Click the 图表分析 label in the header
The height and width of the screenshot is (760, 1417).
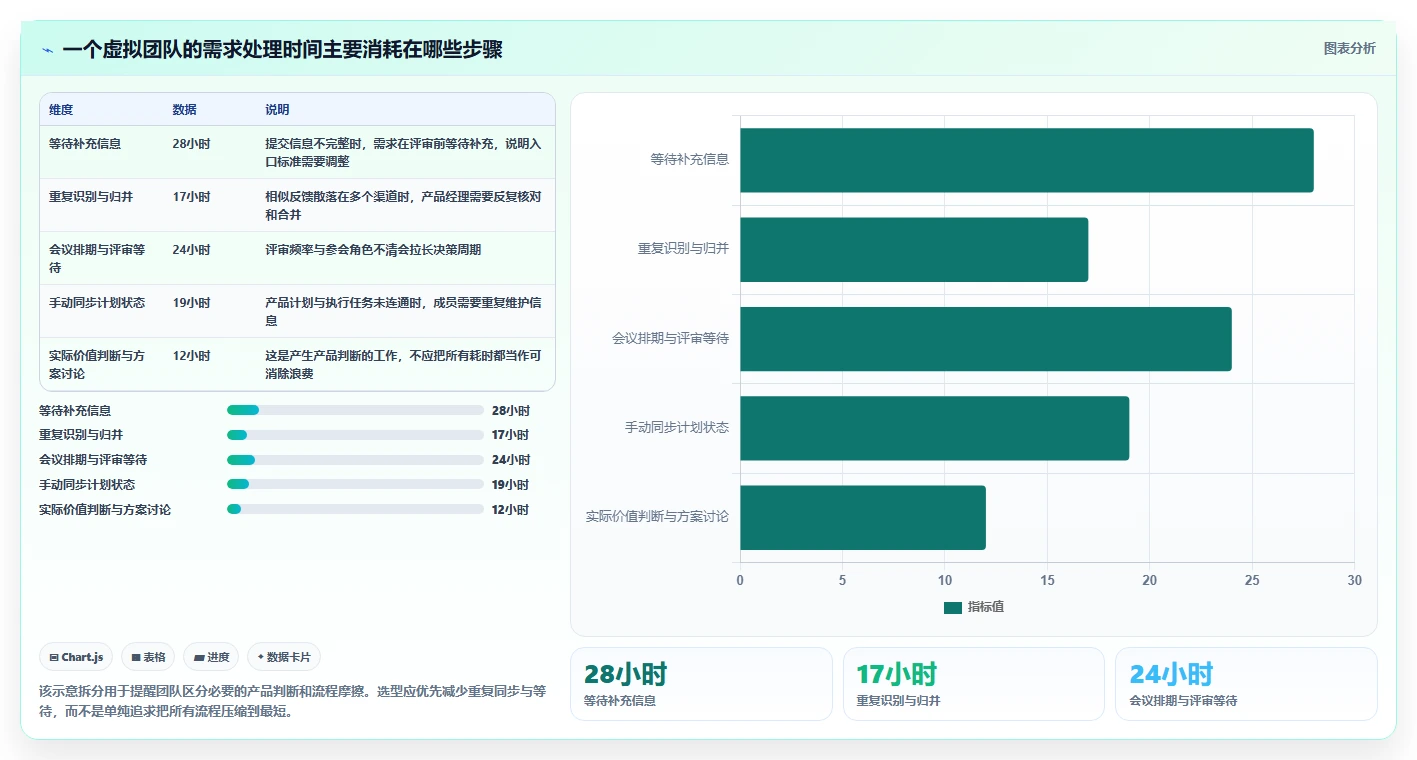pos(1349,48)
